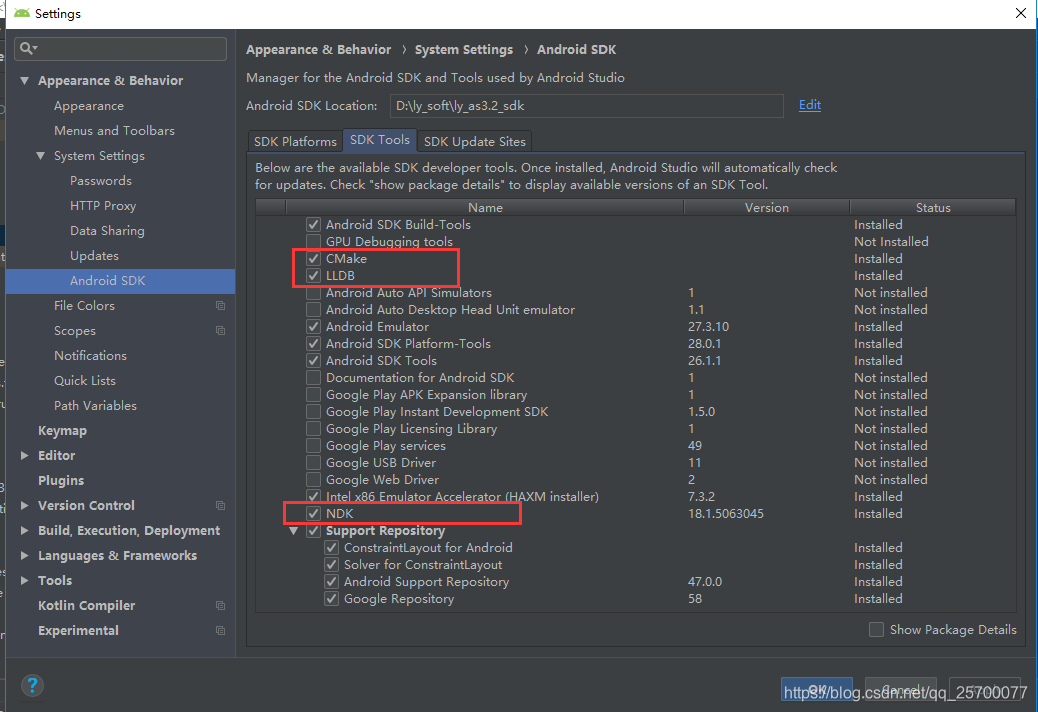
Task: Toggle the Google Repository checkbox
Action: point(332,599)
